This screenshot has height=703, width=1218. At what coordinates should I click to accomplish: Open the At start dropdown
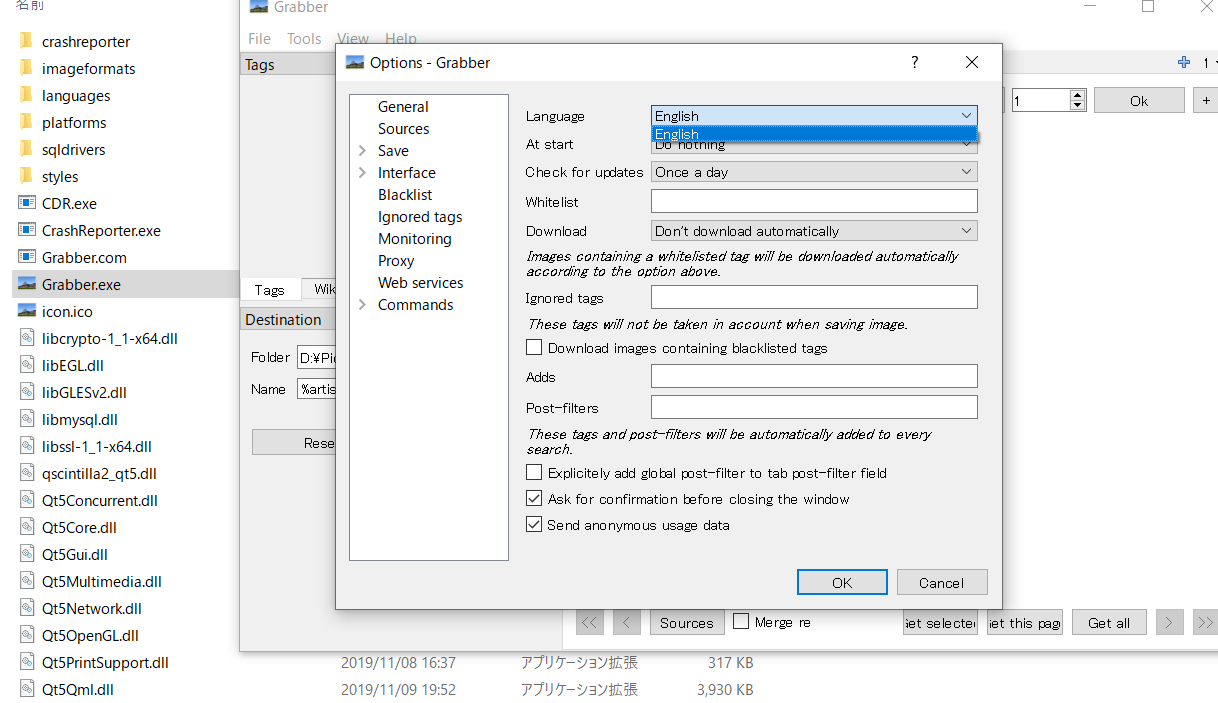coord(814,146)
